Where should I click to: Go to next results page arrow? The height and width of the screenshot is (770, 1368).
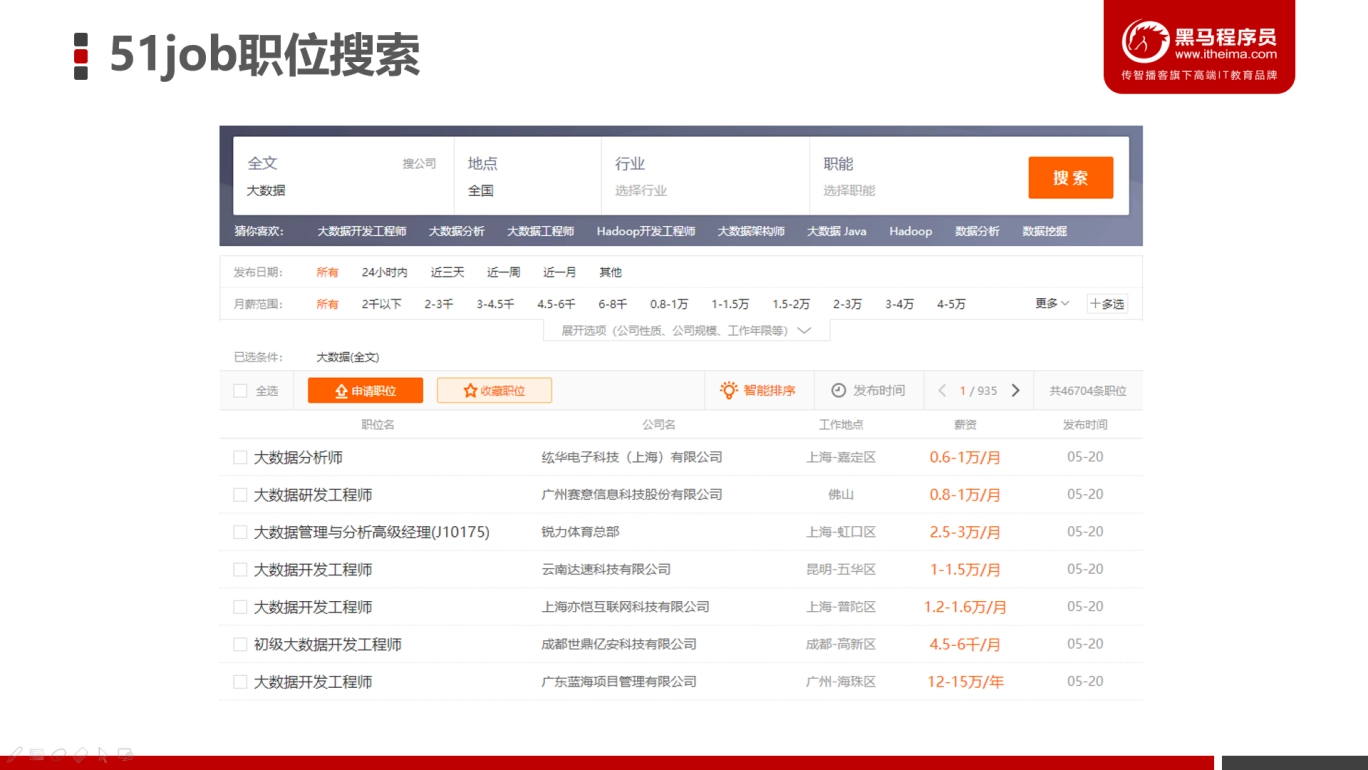pyautogui.click(x=1016, y=391)
